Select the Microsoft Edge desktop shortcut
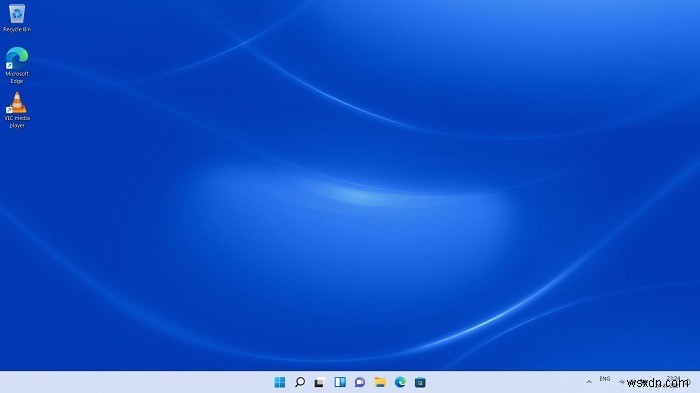The height and width of the screenshot is (393, 700). (x=17, y=65)
